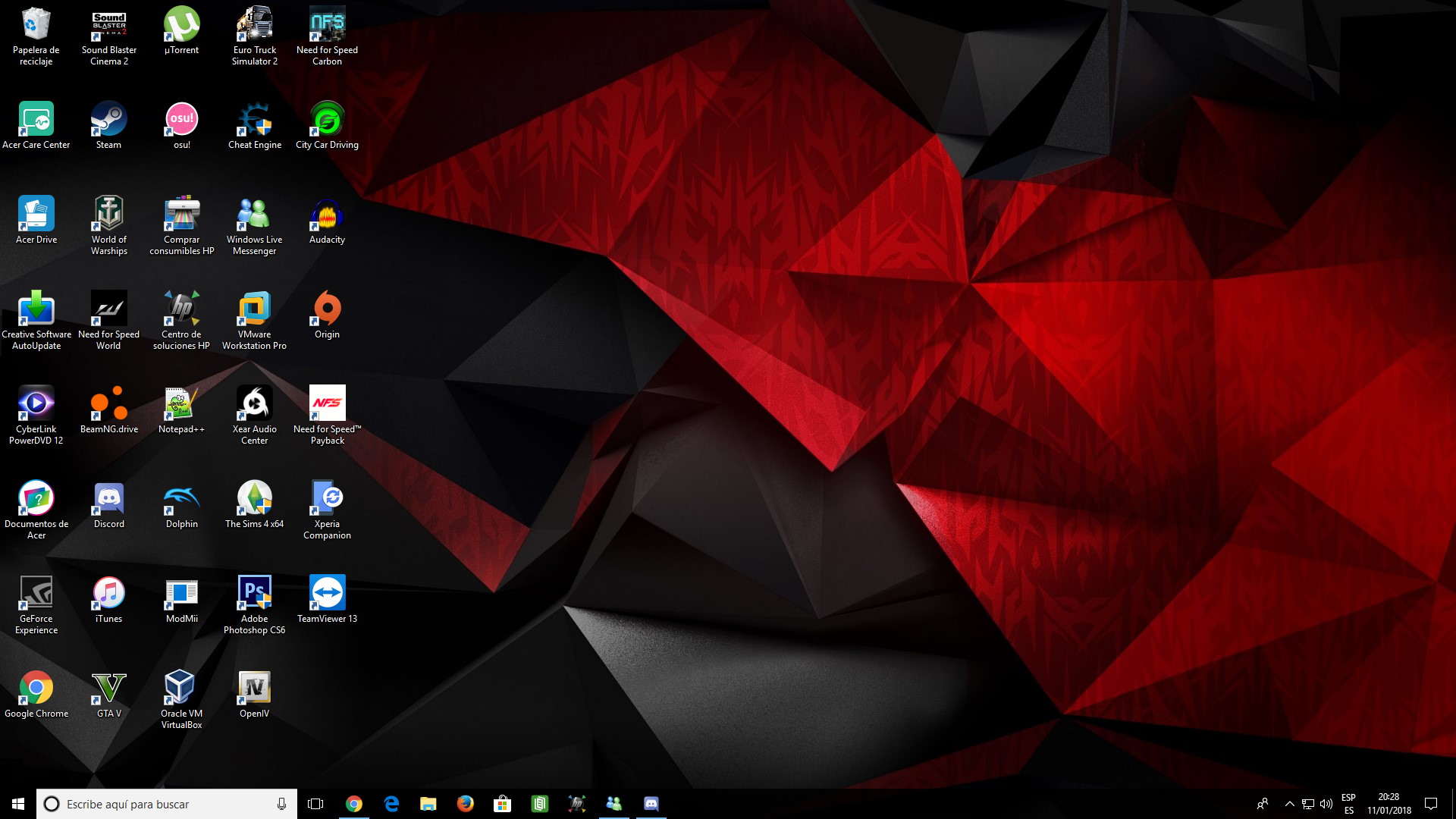Select VMware Workstation Pro icon
This screenshot has width=1456, height=819.
(255, 320)
